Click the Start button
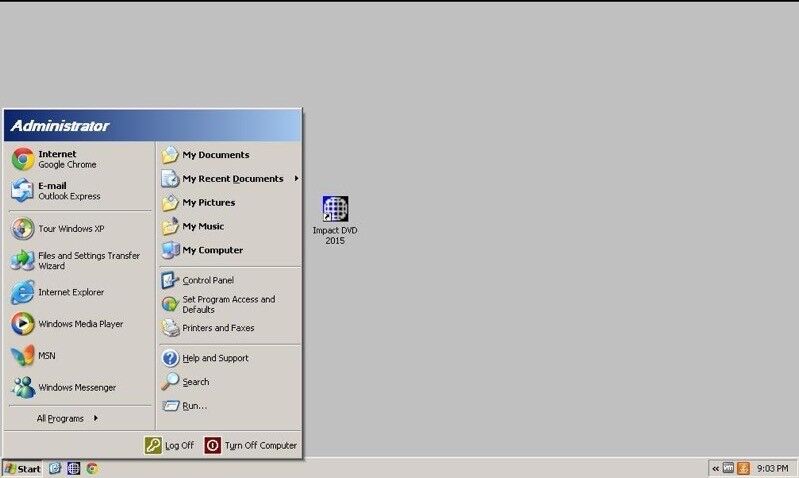The width and height of the screenshot is (799, 478). pyautogui.click(x=22, y=468)
